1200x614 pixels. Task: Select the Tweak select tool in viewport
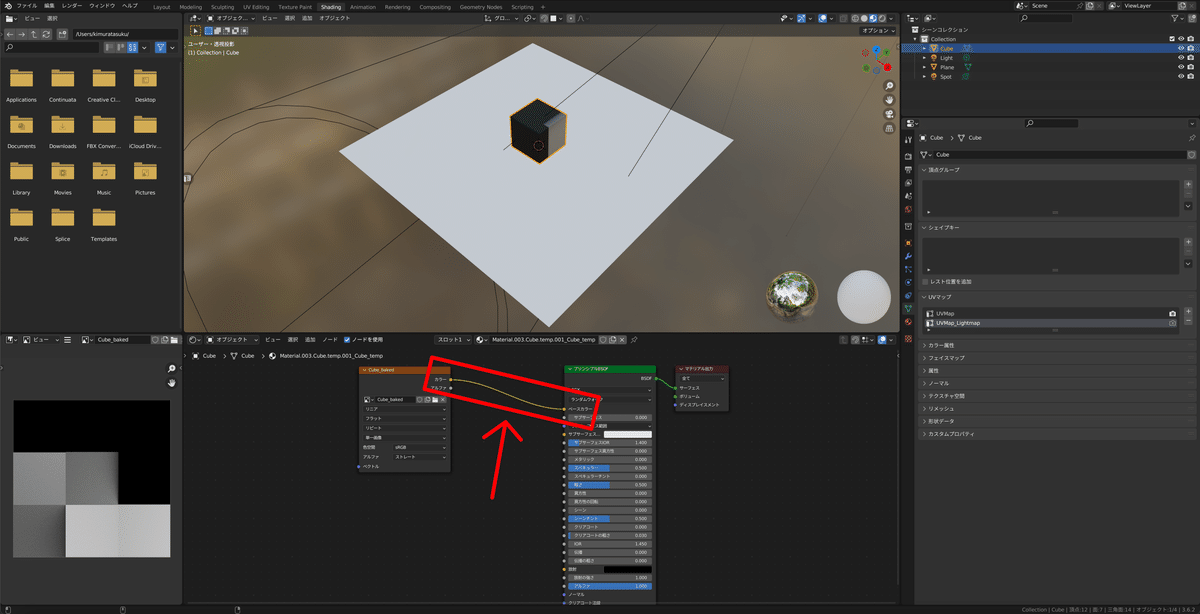pos(196,30)
